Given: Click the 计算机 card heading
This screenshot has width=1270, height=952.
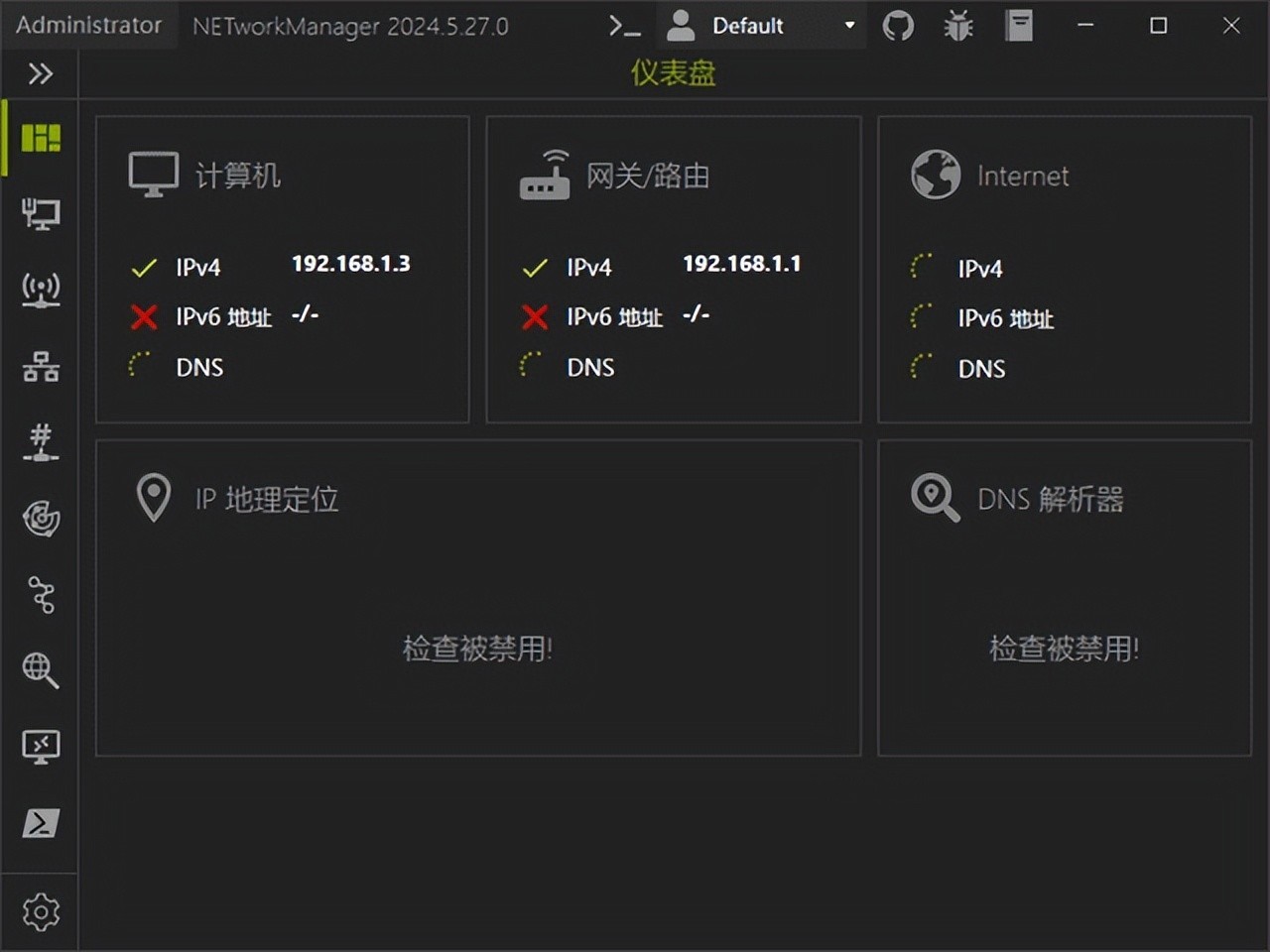Looking at the screenshot, I should click(237, 176).
